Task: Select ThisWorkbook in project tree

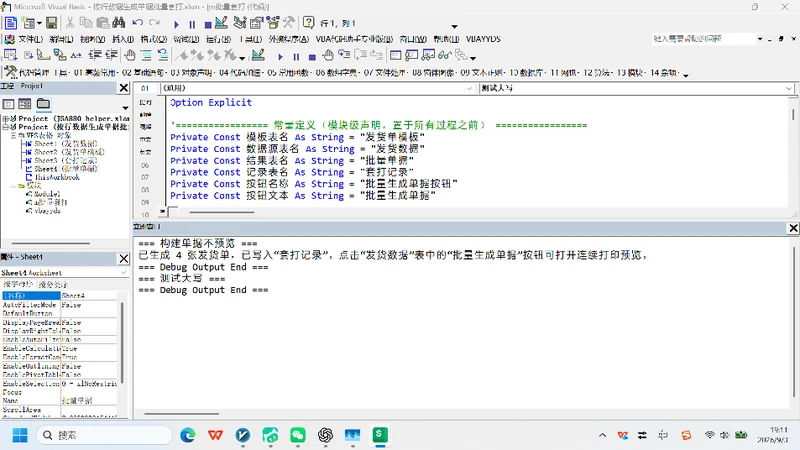Action: 57,177
